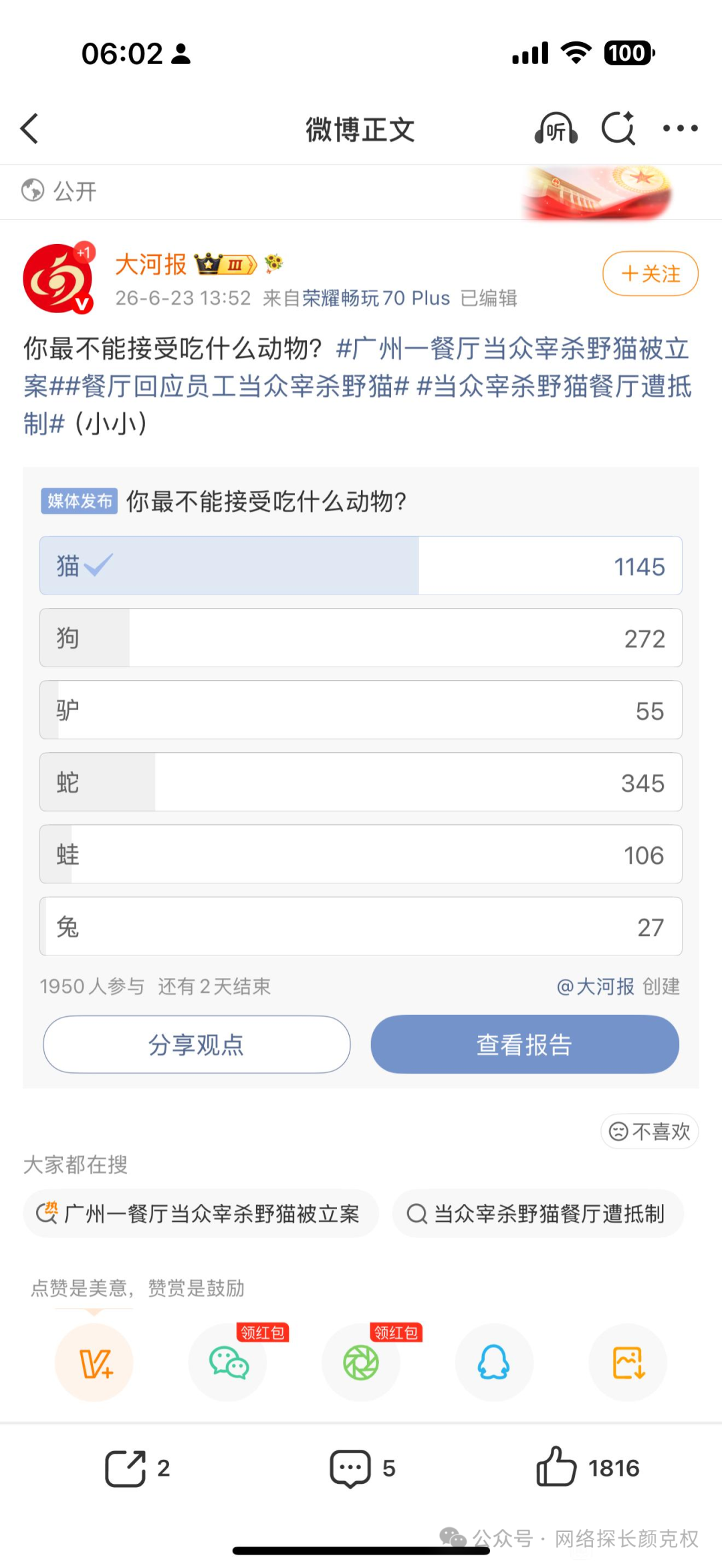
Task: Search 广州一餐厅当众宰杀野猫被立案 suggestion
Action: [201, 1213]
